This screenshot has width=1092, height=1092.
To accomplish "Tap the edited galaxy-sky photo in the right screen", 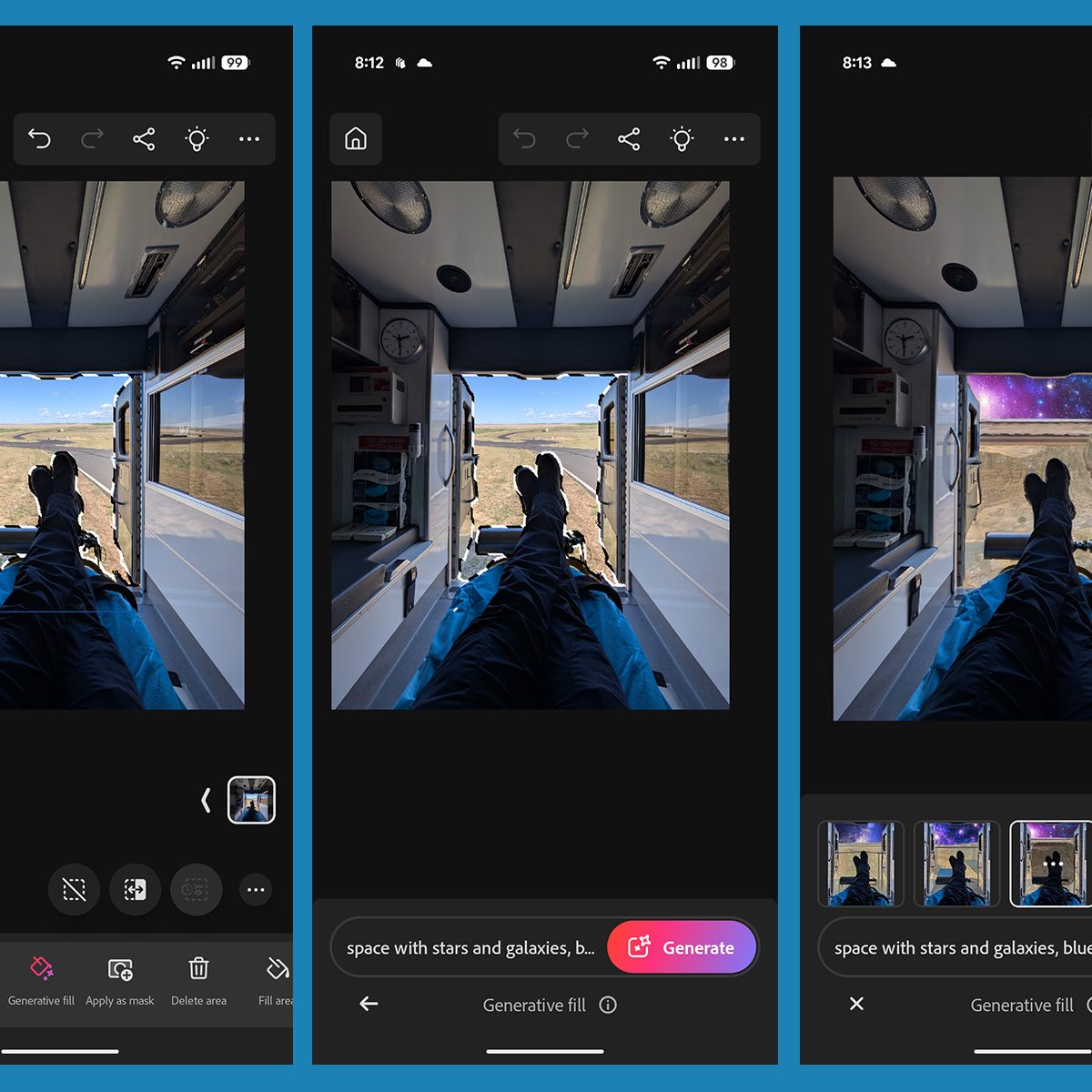I will pyautogui.click(x=963, y=449).
